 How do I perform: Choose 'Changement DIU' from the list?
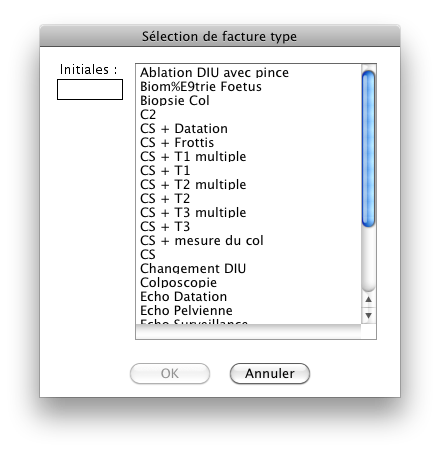click(x=248, y=268)
